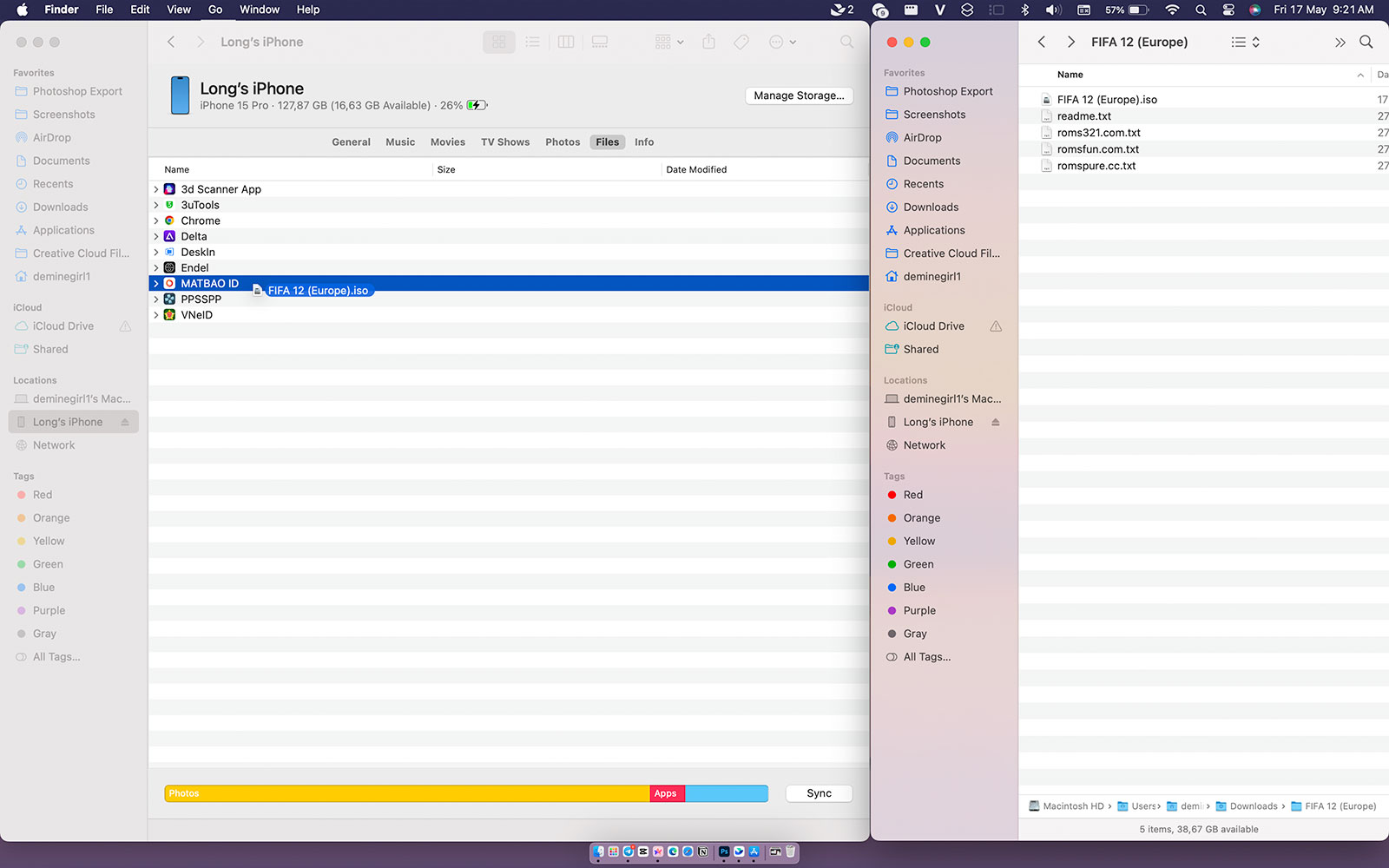
Task: Open iCloud Drive in FIFA window sidebar
Action: pyautogui.click(x=933, y=326)
